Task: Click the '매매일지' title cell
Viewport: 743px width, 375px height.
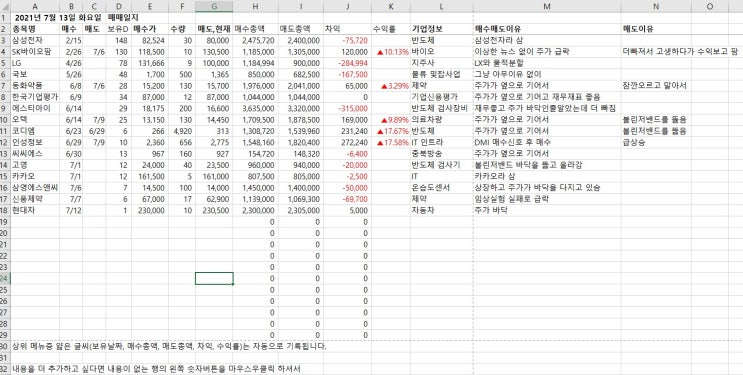Action: point(123,18)
